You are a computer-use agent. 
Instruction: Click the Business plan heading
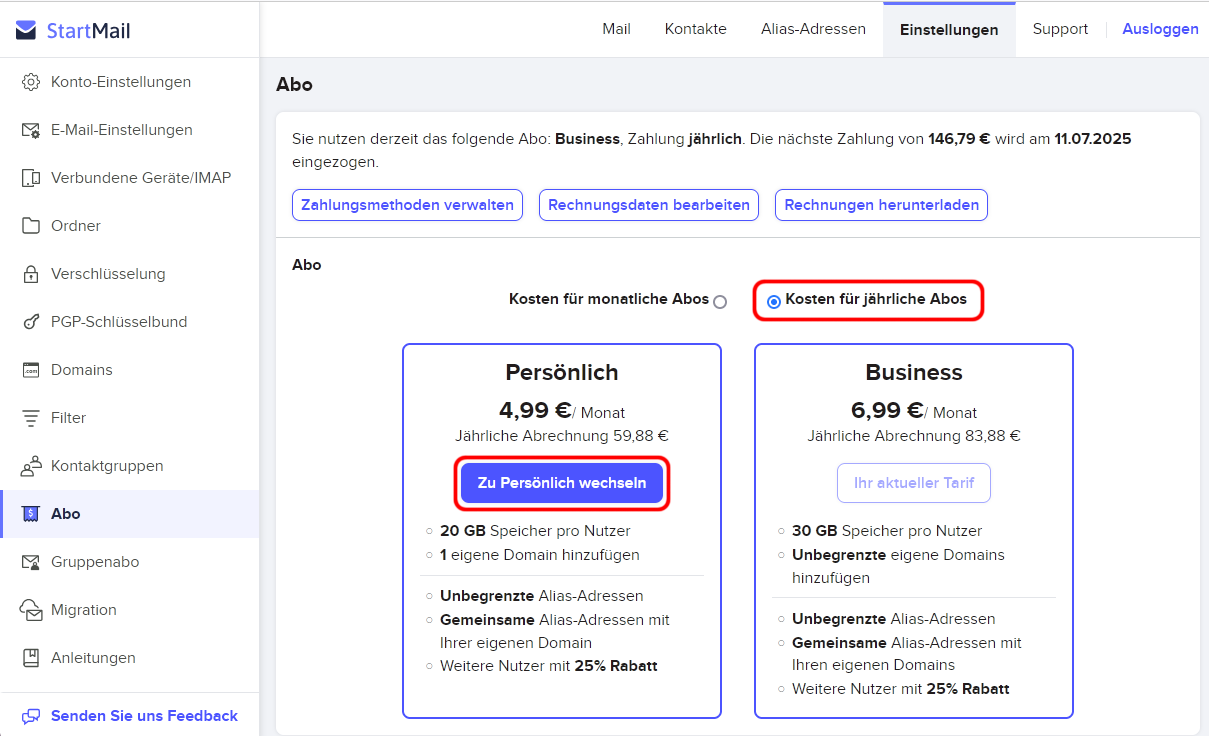(914, 373)
